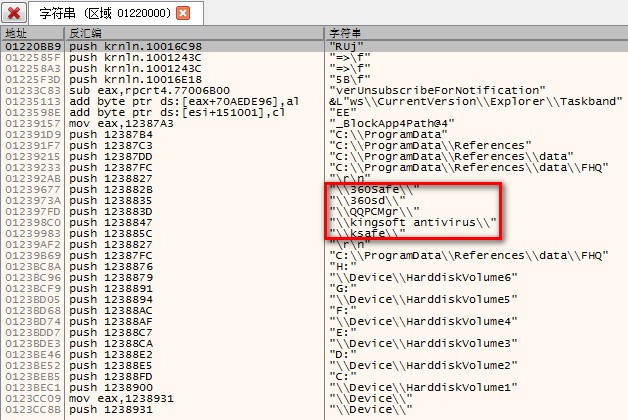Screen dimensions: 628x420
Task: Select push 1238891 instruction
Action: [111, 288]
